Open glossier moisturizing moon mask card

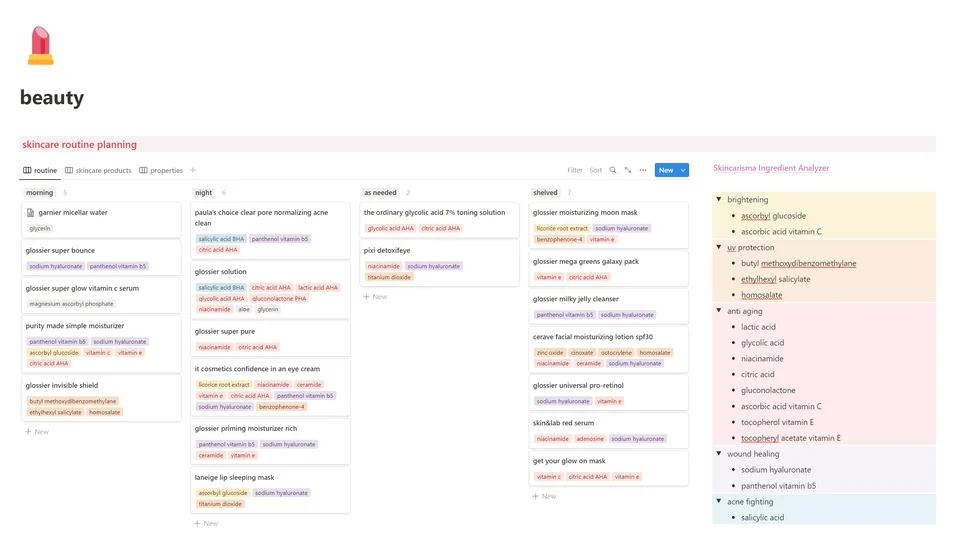[x=609, y=225]
